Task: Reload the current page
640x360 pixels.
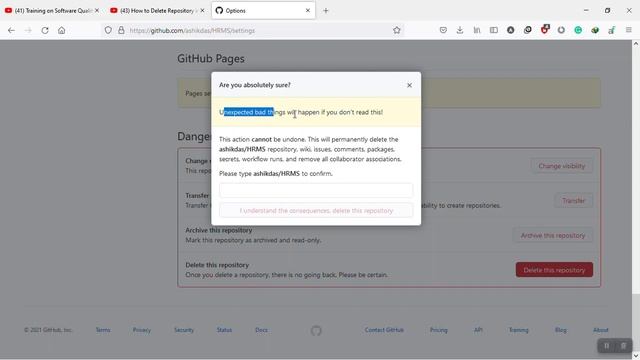Action: point(45,30)
